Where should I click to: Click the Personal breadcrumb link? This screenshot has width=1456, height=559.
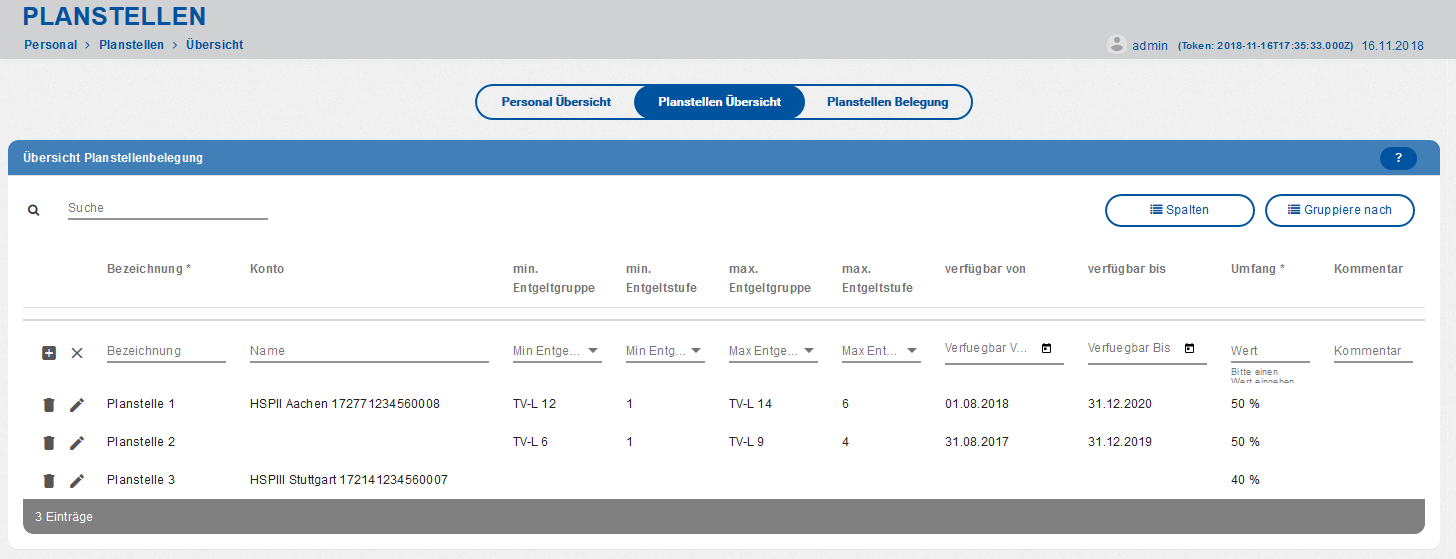click(50, 45)
